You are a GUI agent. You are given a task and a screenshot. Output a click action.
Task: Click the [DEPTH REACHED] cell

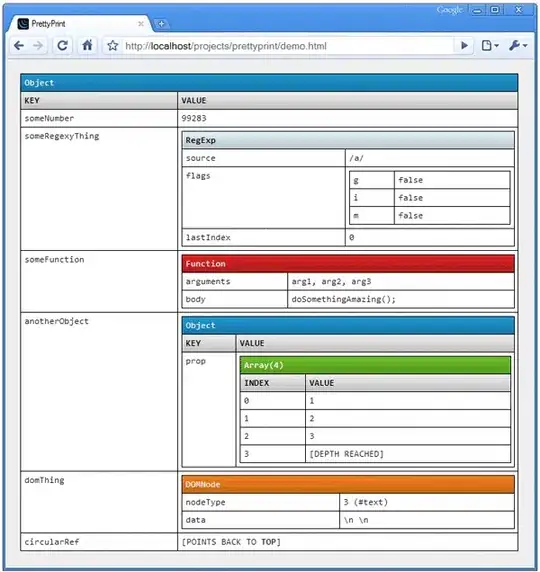408,454
